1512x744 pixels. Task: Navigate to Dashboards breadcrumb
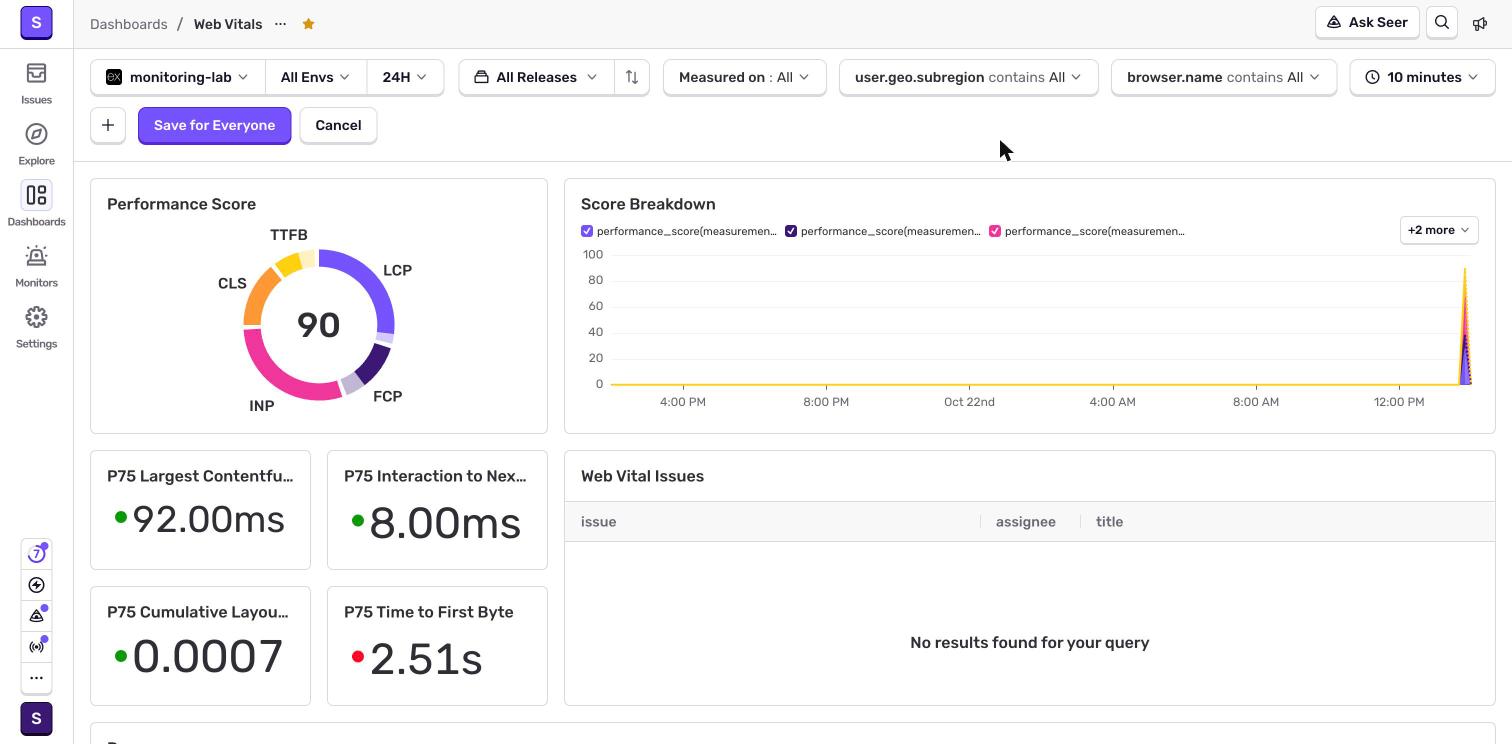[x=128, y=24]
